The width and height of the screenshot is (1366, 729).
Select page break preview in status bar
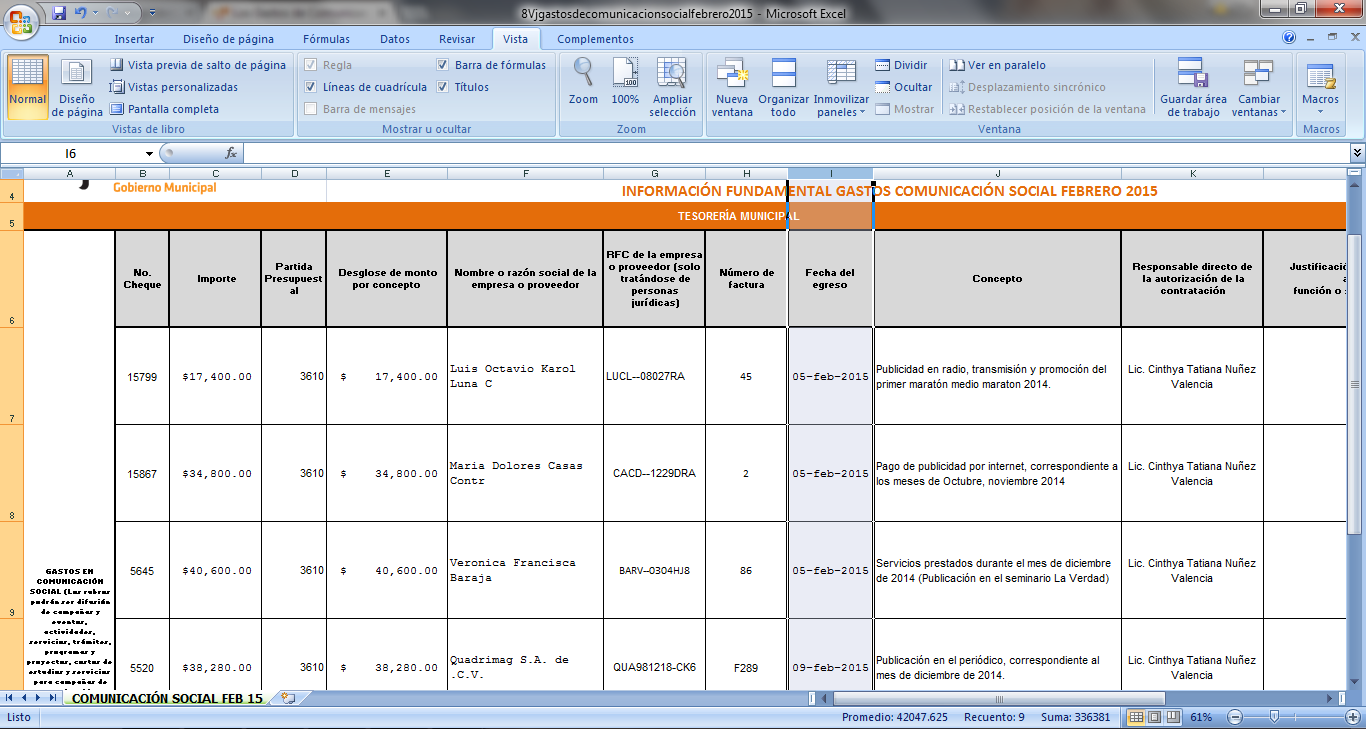point(1172,717)
